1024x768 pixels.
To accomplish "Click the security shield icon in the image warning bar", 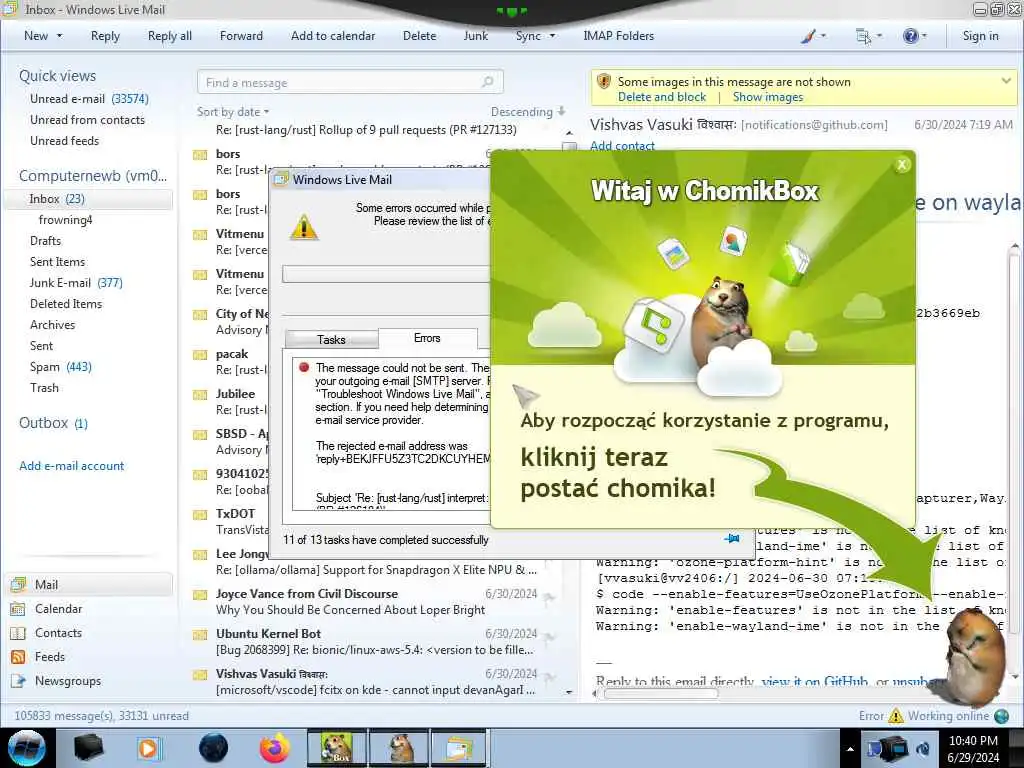I will [x=603, y=82].
